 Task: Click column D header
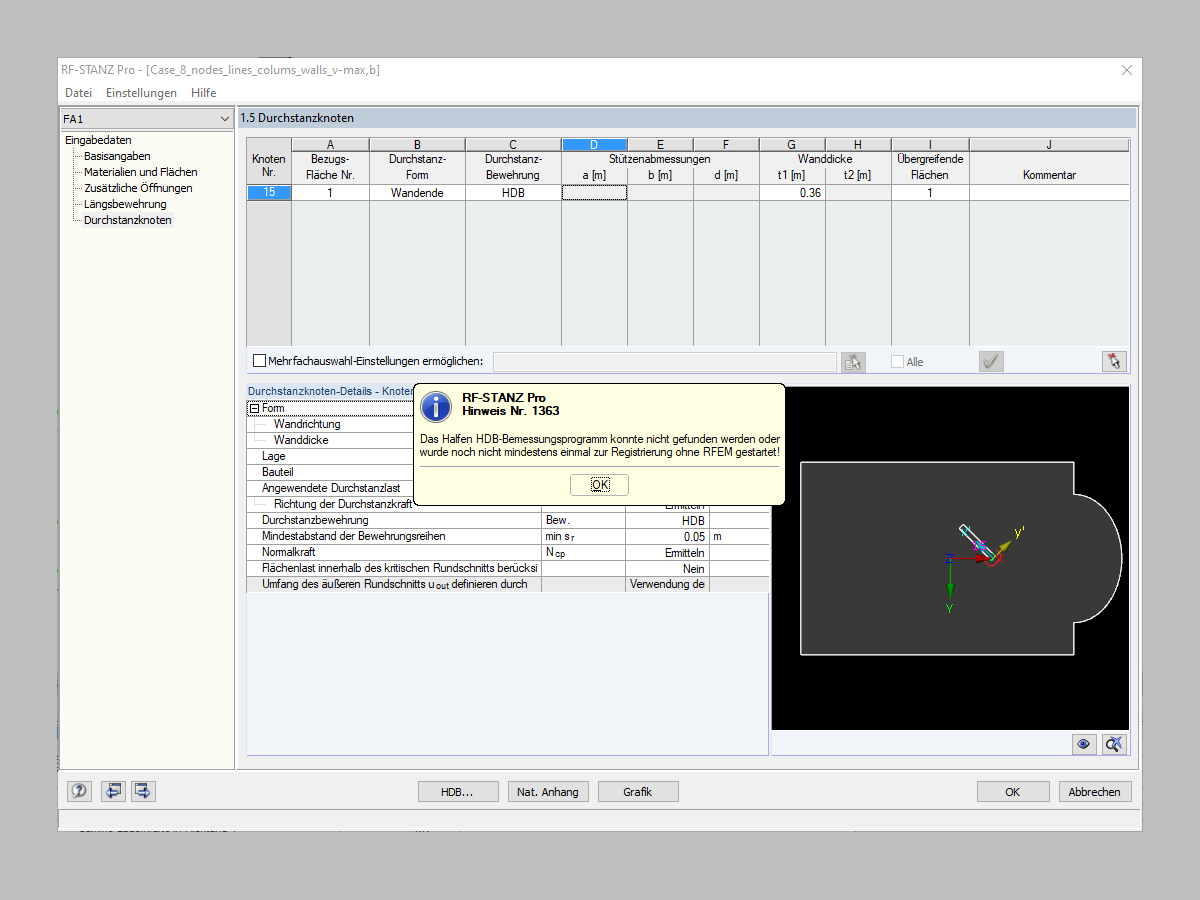coord(594,145)
